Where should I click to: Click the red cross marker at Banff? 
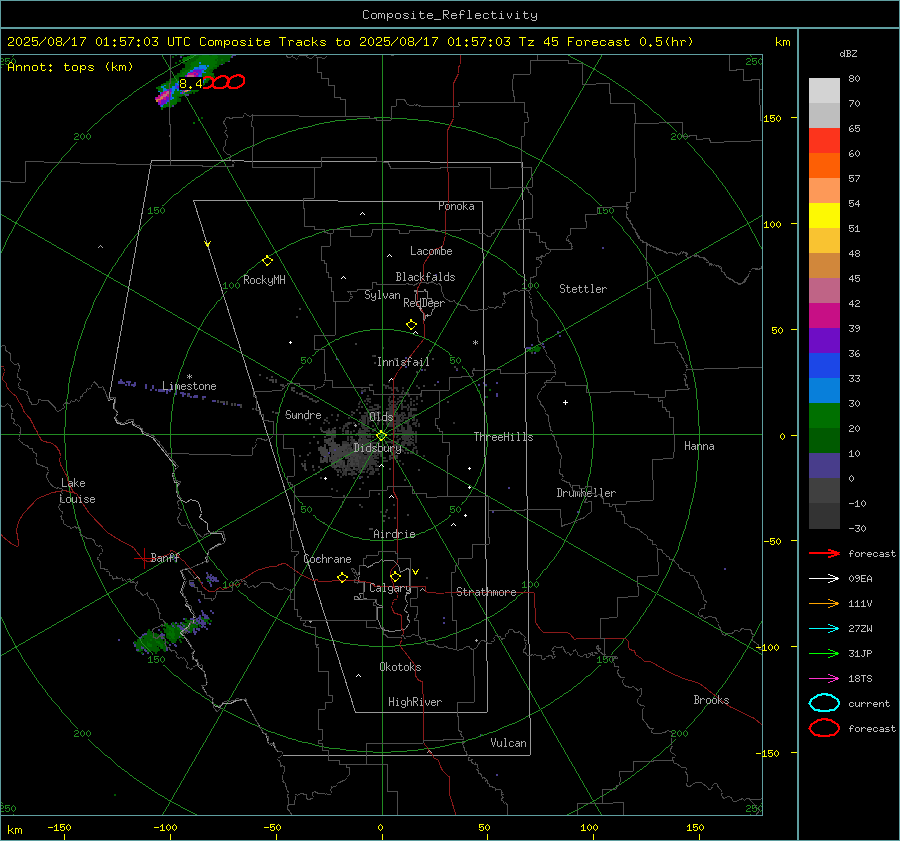pos(143,558)
